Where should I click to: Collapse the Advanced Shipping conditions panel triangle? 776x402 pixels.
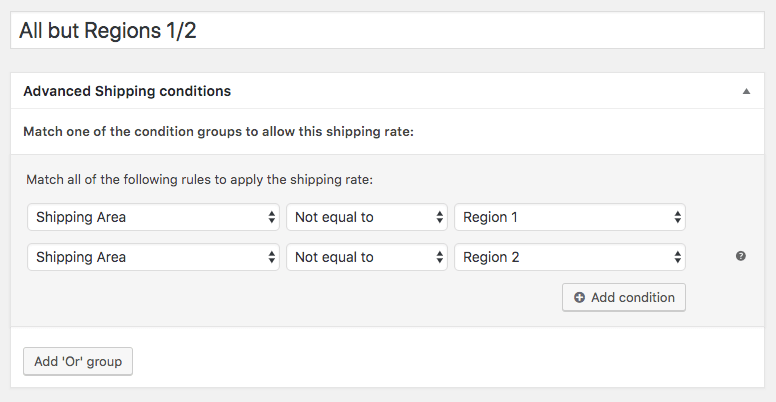tap(746, 91)
